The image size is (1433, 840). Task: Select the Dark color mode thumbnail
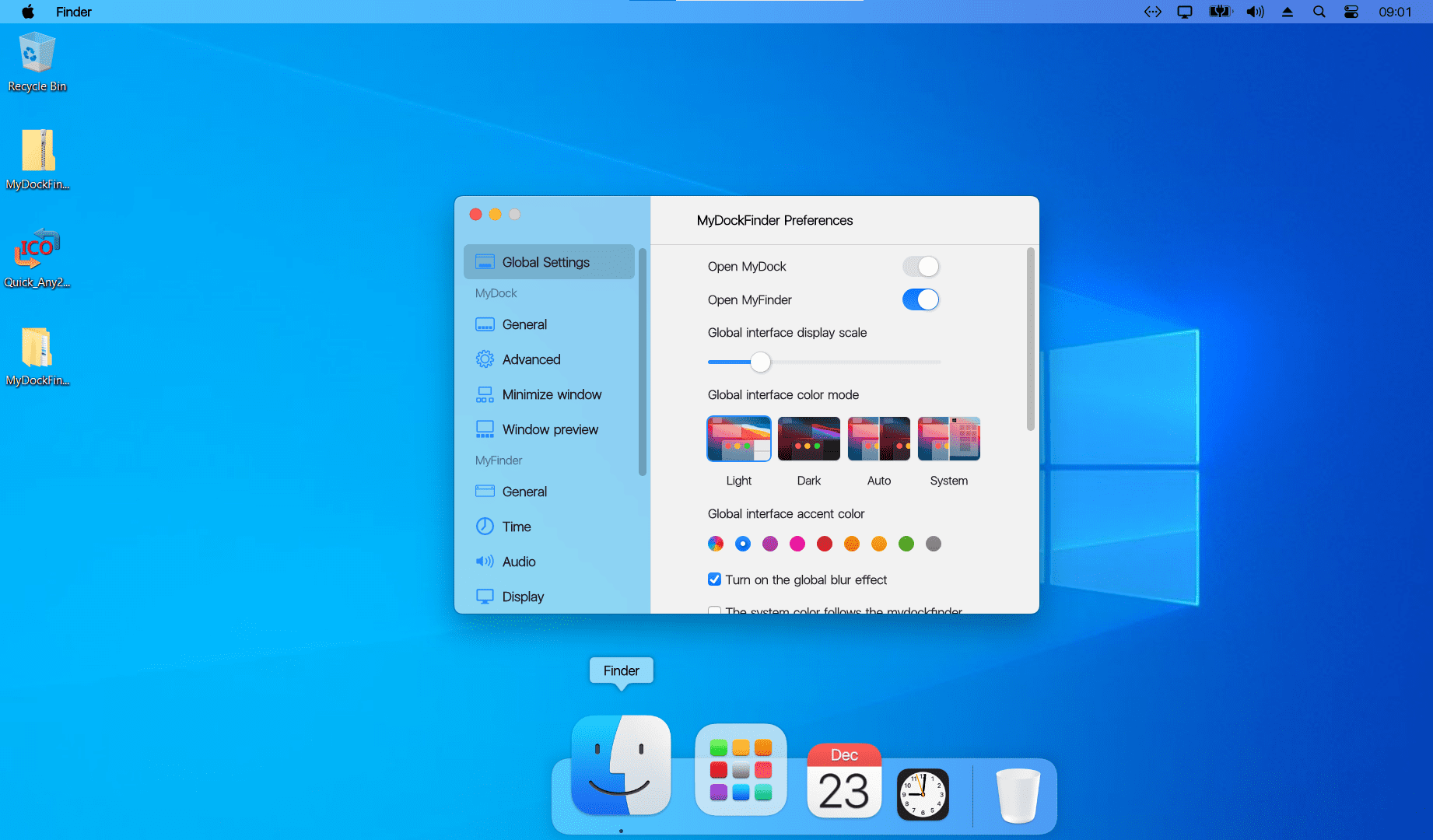809,439
